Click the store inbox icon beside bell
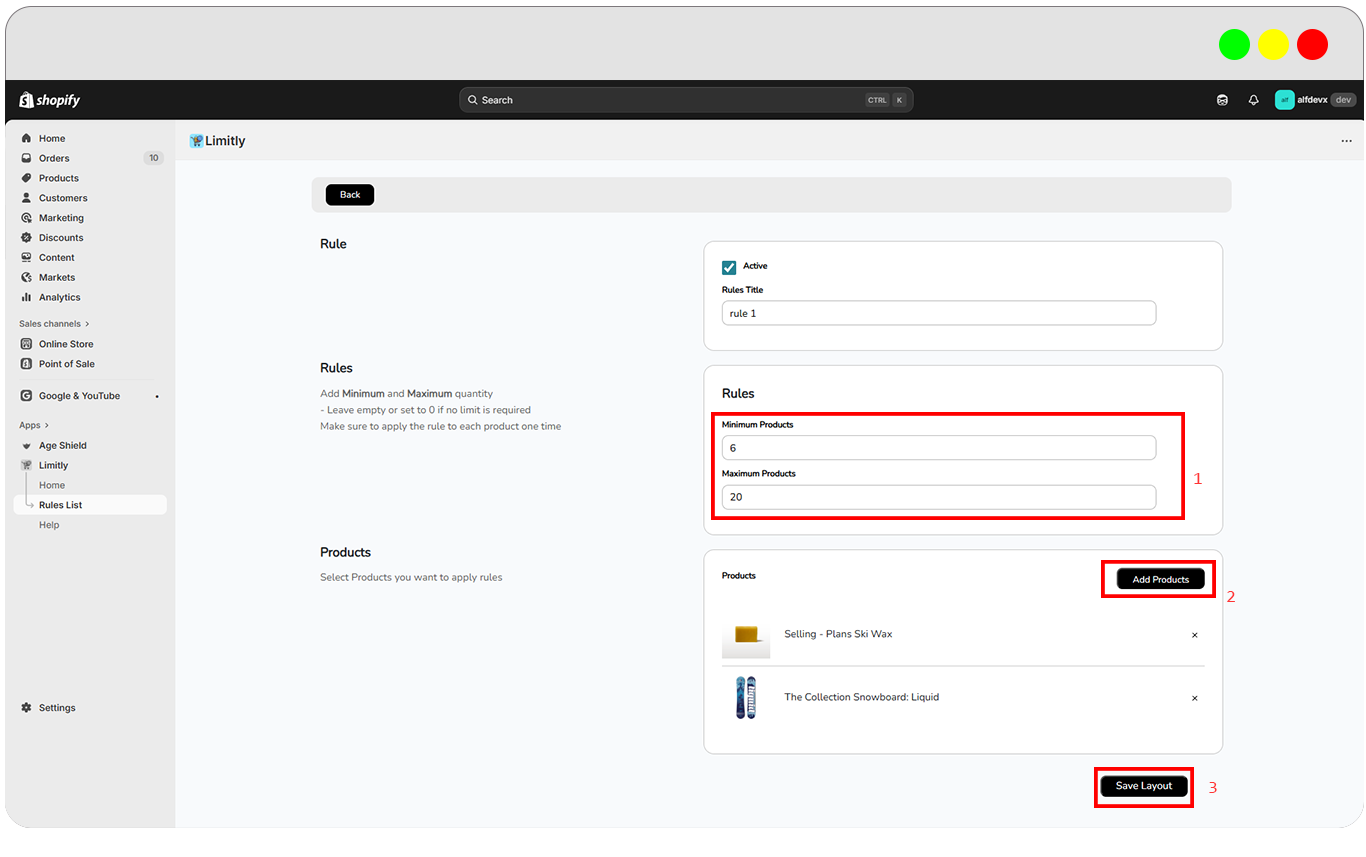The image size is (1366, 857). tap(1222, 100)
